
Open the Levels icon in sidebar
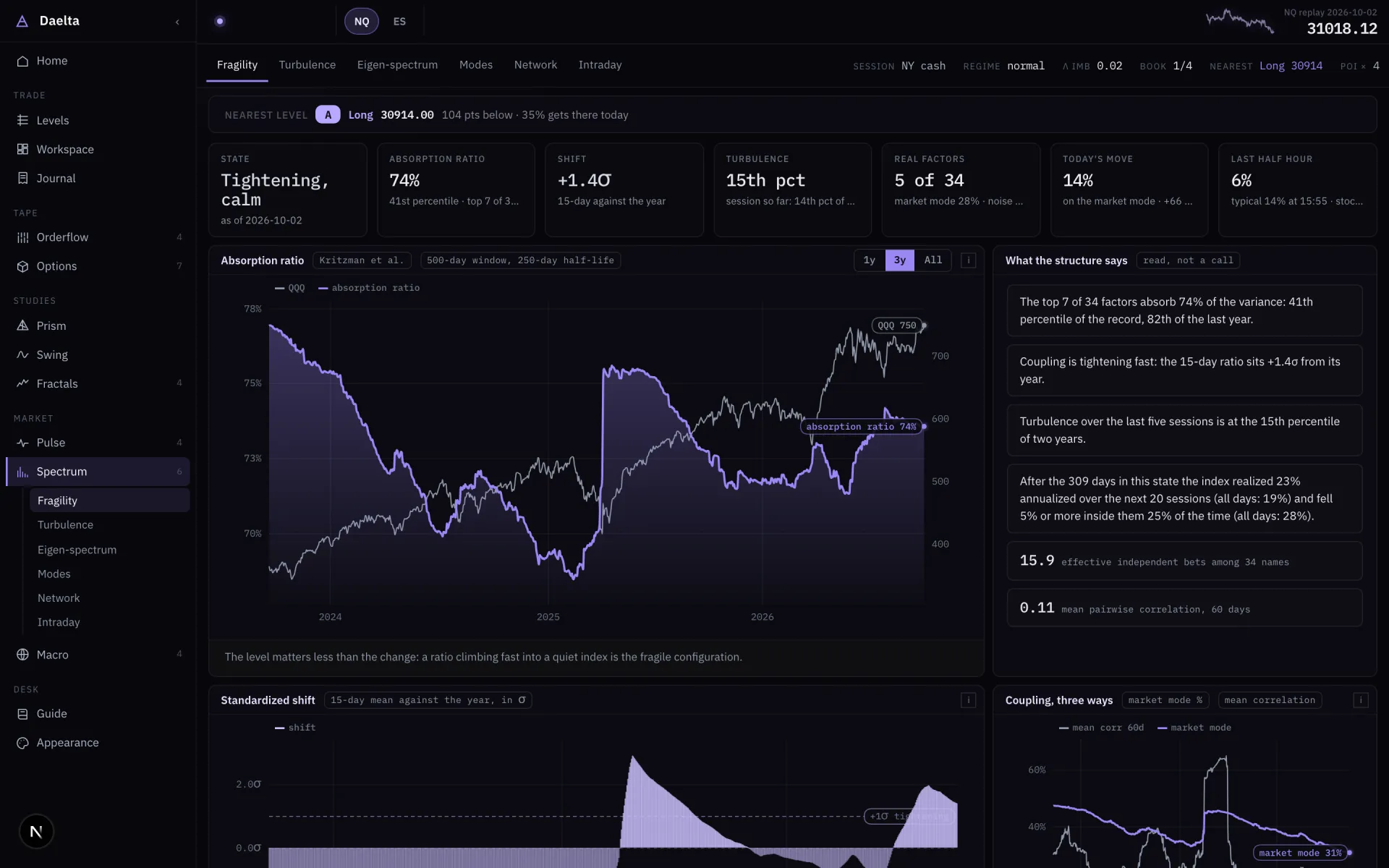22,120
